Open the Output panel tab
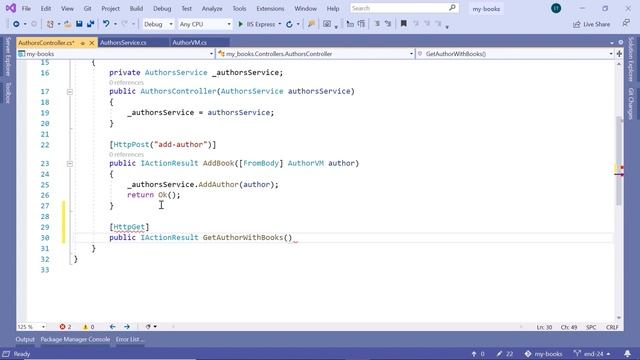Viewport: 640px width, 360px height. pos(25,339)
